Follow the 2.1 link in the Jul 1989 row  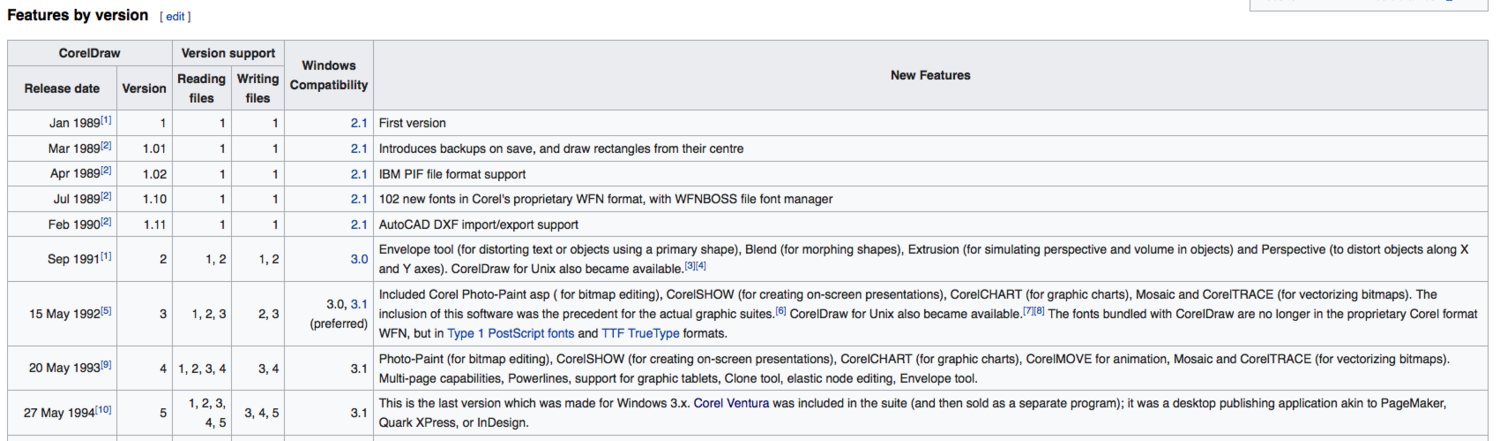point(359,200)
